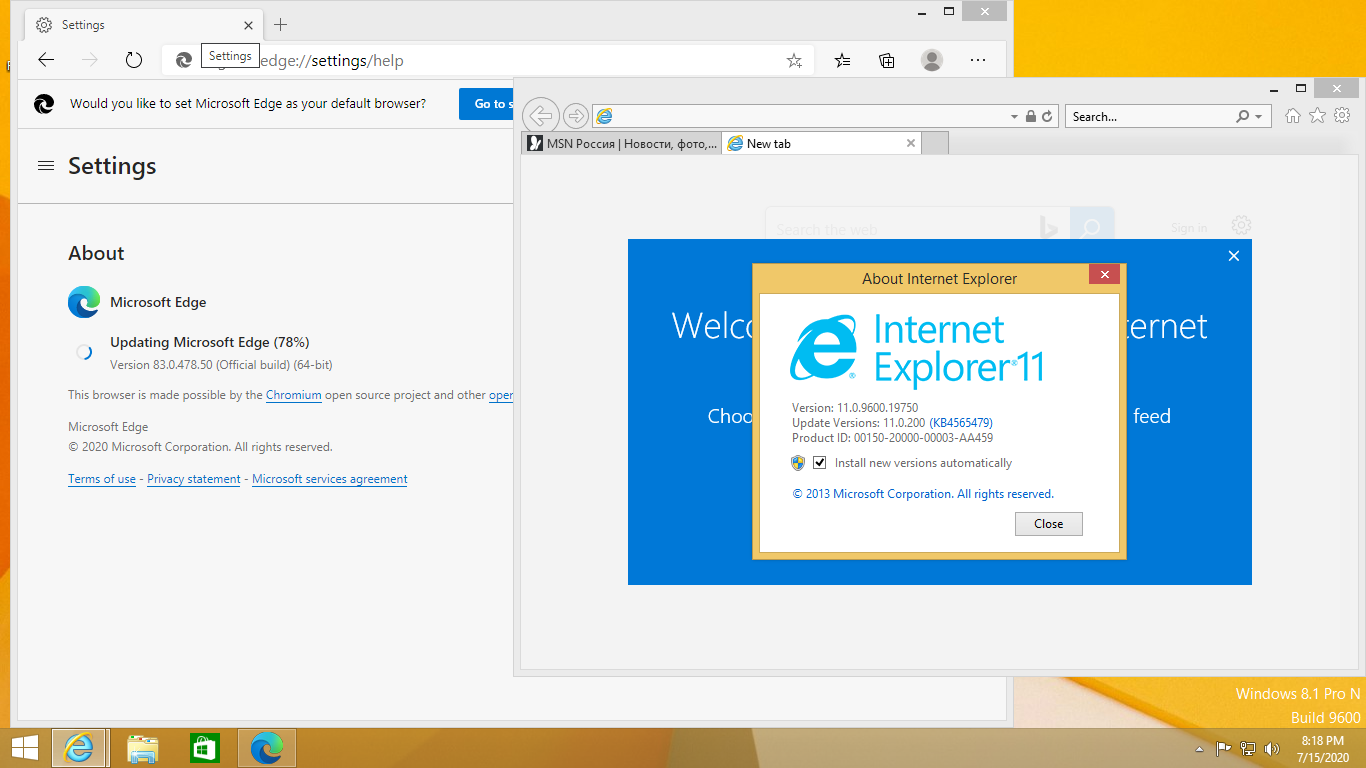The width and height of the screenshot is (1366, 768).
Task: Open Edge Settings and more menu
Action: 978,60
